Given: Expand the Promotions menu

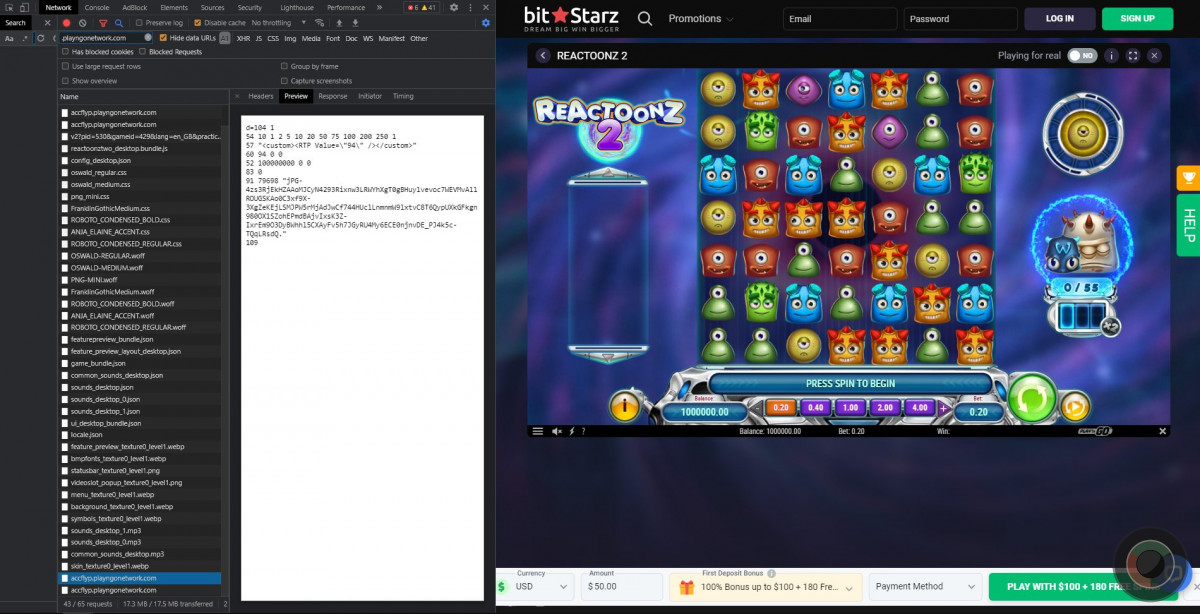Looking at the screenshot, I should (x=700, y=18).
